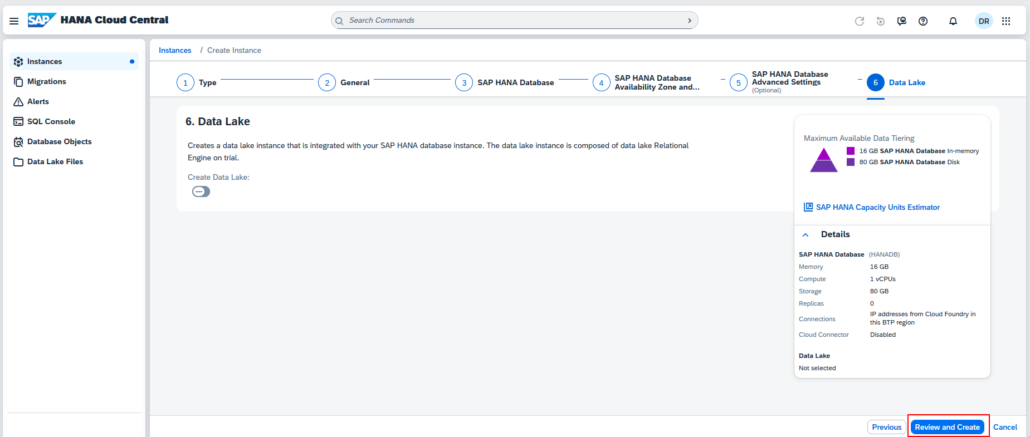
Task: Open the DR user avatar menu
Action: pyautogui.click(x=983, y=21)
